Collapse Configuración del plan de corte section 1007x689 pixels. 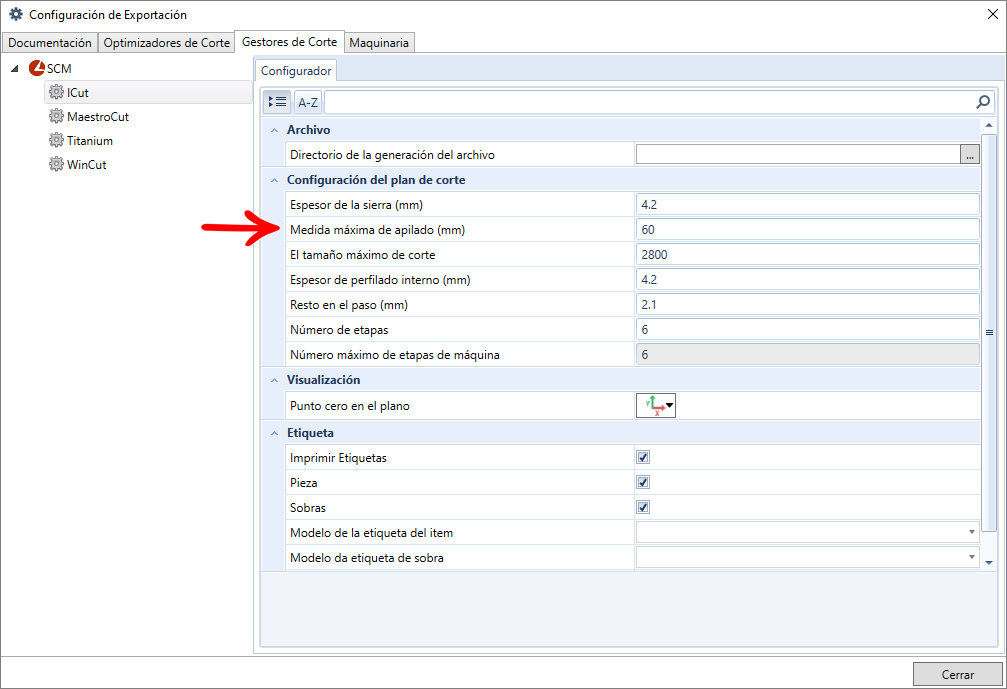[274, 180]
